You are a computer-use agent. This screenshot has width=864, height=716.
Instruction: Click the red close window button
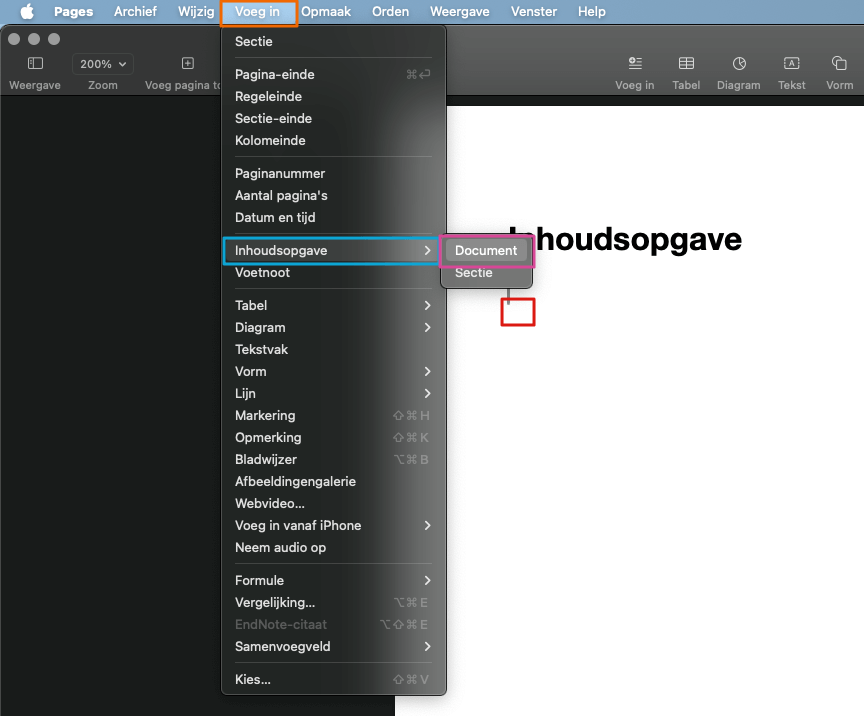pyautogui.click(x=14, y=39)
